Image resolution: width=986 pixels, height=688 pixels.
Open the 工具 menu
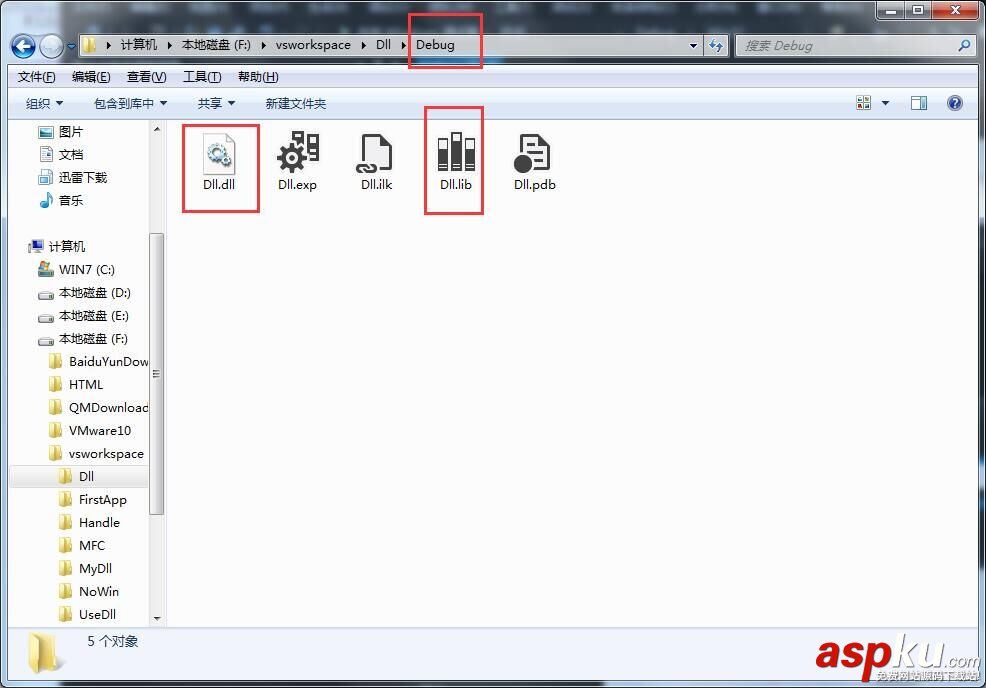pyautogui.click(x=199, y=76)
